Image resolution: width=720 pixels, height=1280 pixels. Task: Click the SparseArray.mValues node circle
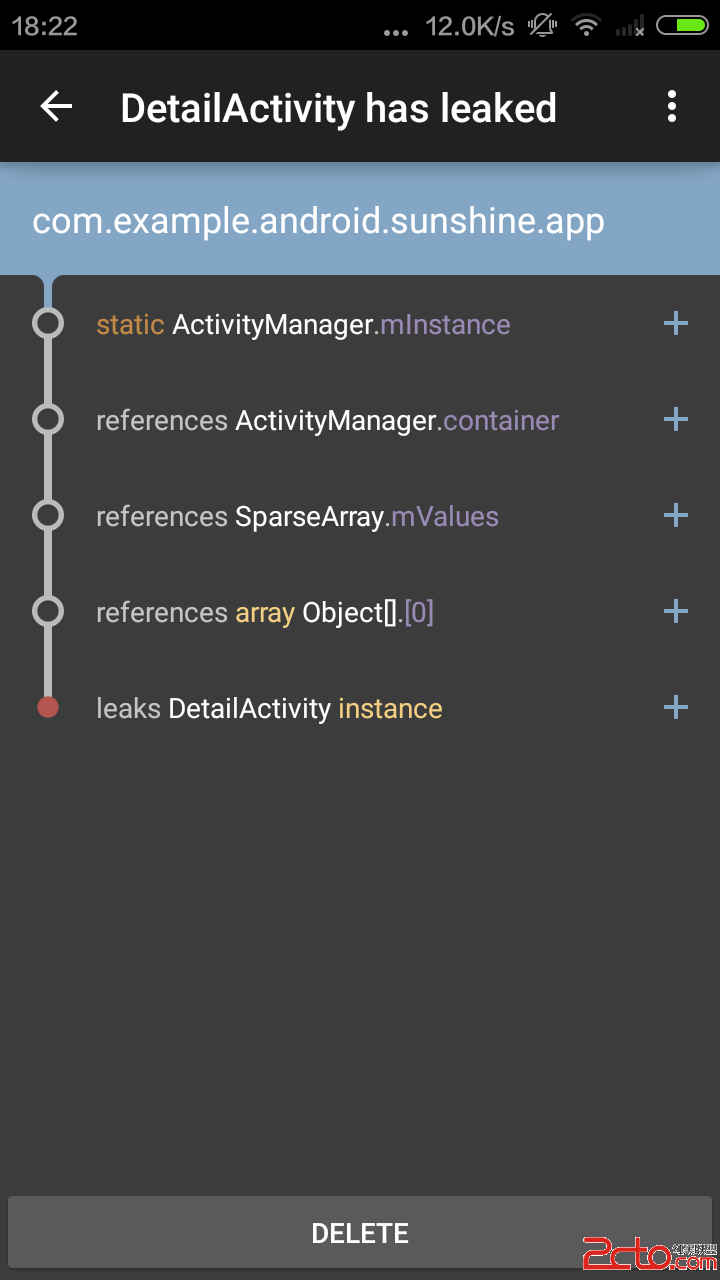point(48,515)
